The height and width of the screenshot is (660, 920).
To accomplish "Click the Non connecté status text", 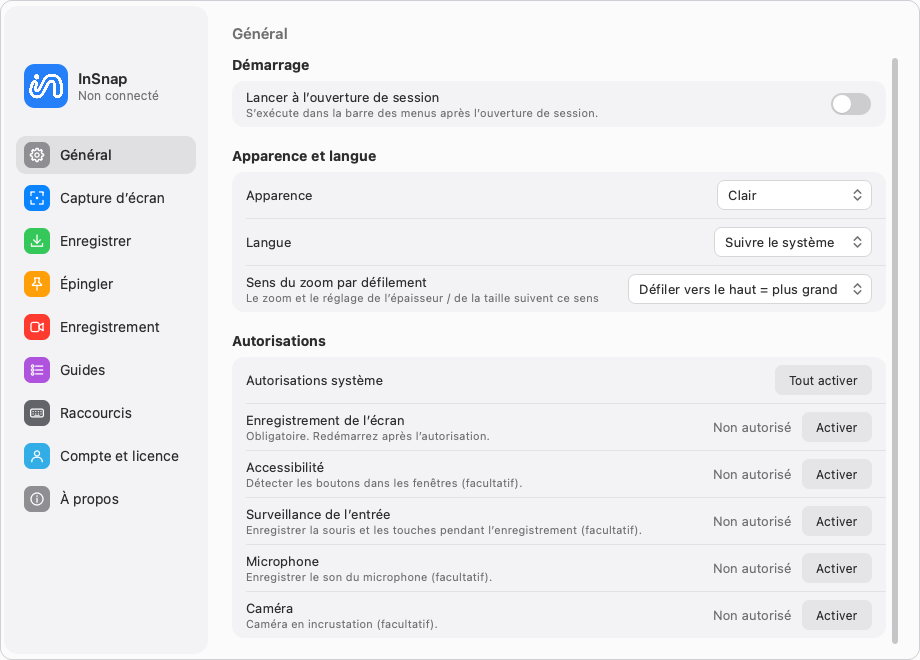I will 118,96.
